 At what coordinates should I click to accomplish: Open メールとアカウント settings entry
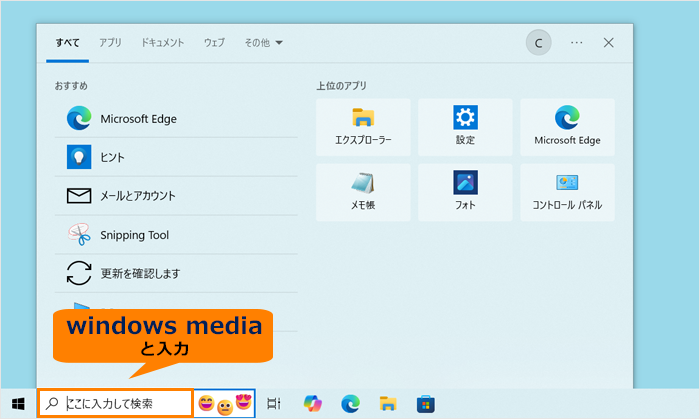pyautogui.click(x=176, y=196)
